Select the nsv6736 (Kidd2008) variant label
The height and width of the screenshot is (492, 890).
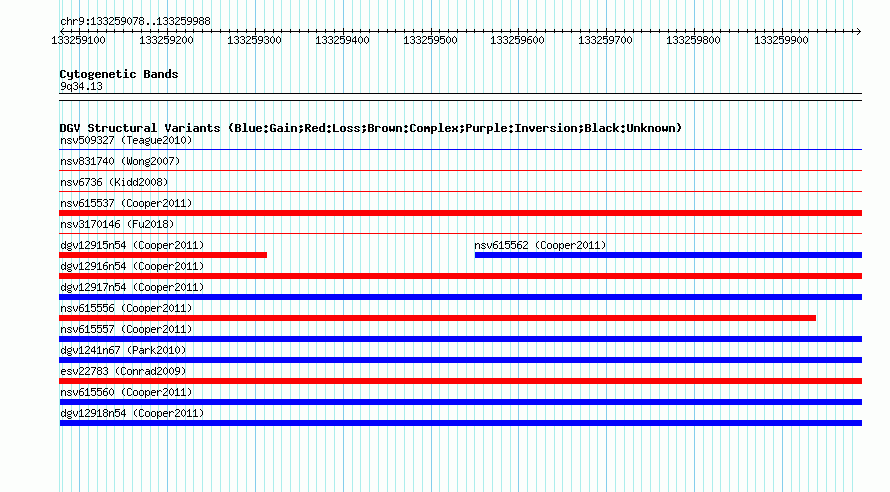click(114, 182)
